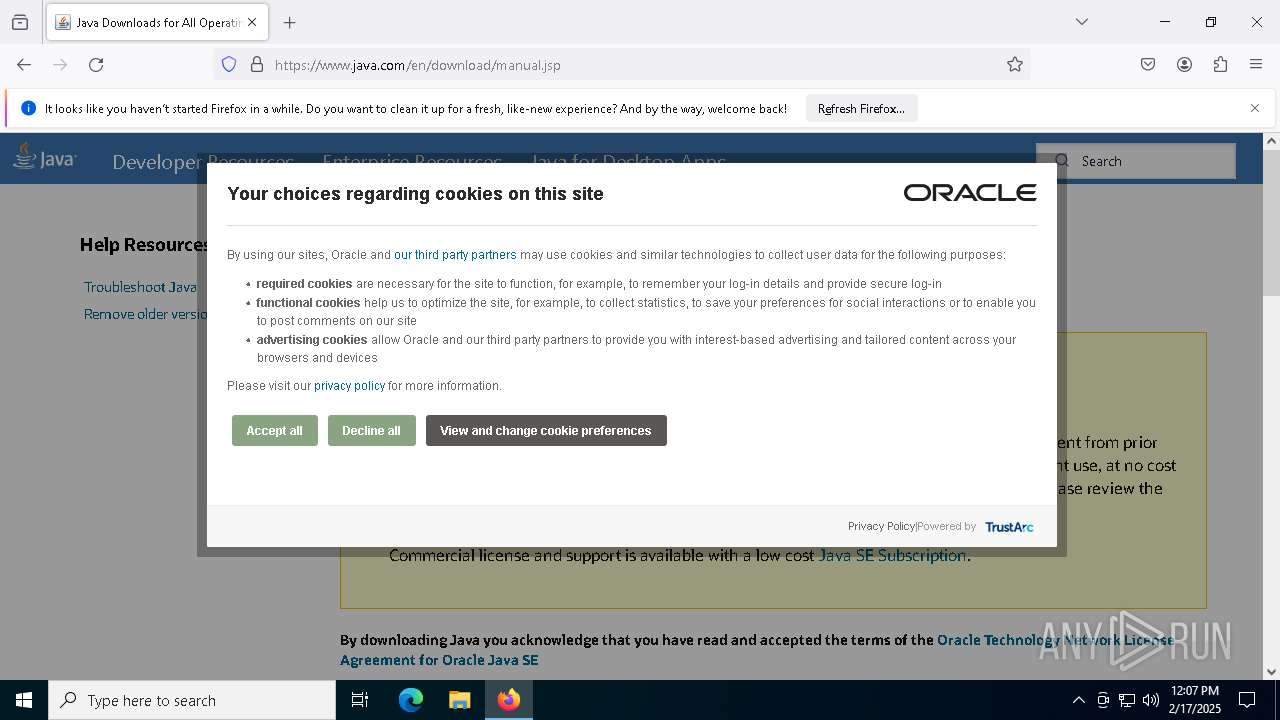Image resolution: width=1280 pixels, height=720 pixels.
Task: Click the search magnifier icon on Java site
Action: pos(1062,161)
